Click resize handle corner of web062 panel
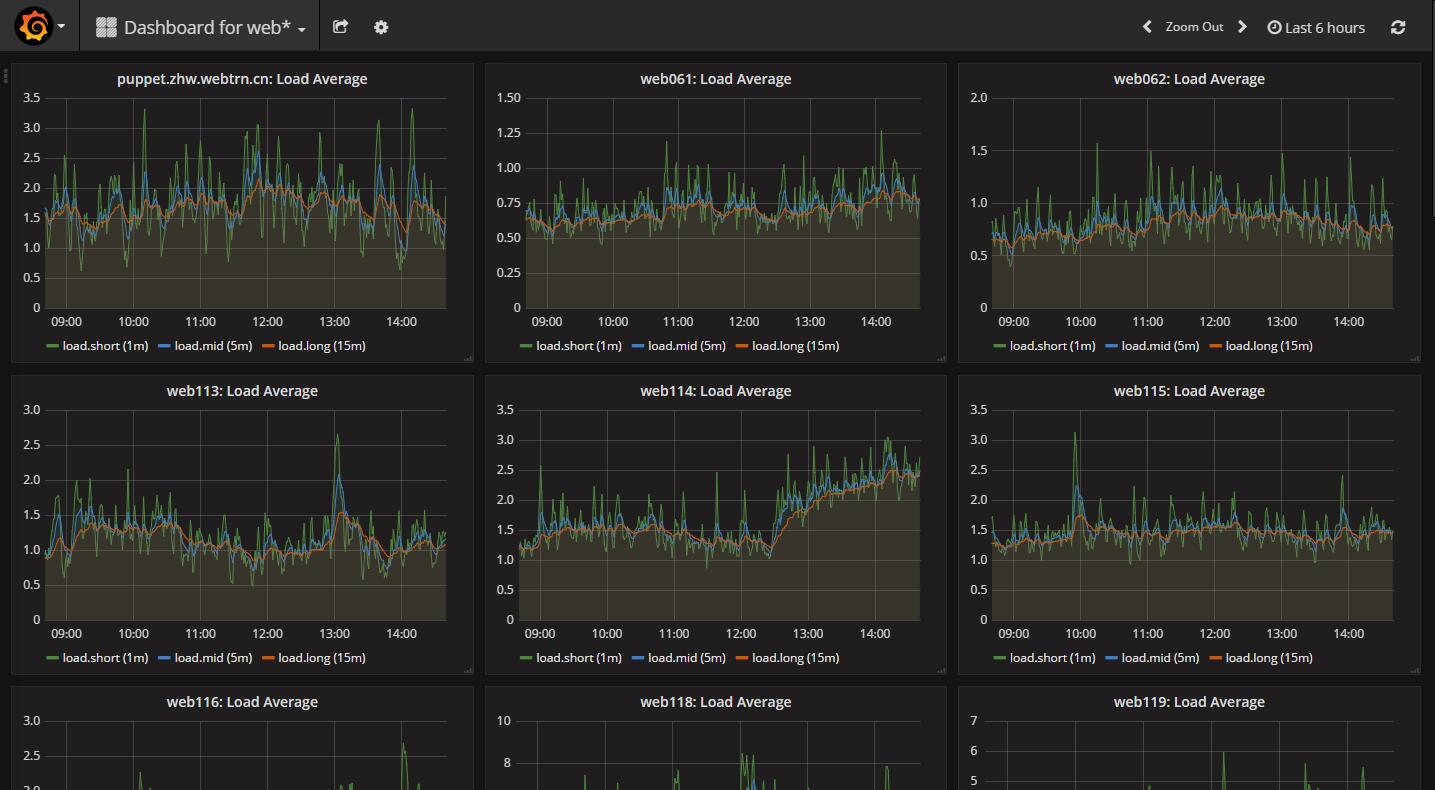This screenshot has height=790, width=1435. (x=1414, y=357)
